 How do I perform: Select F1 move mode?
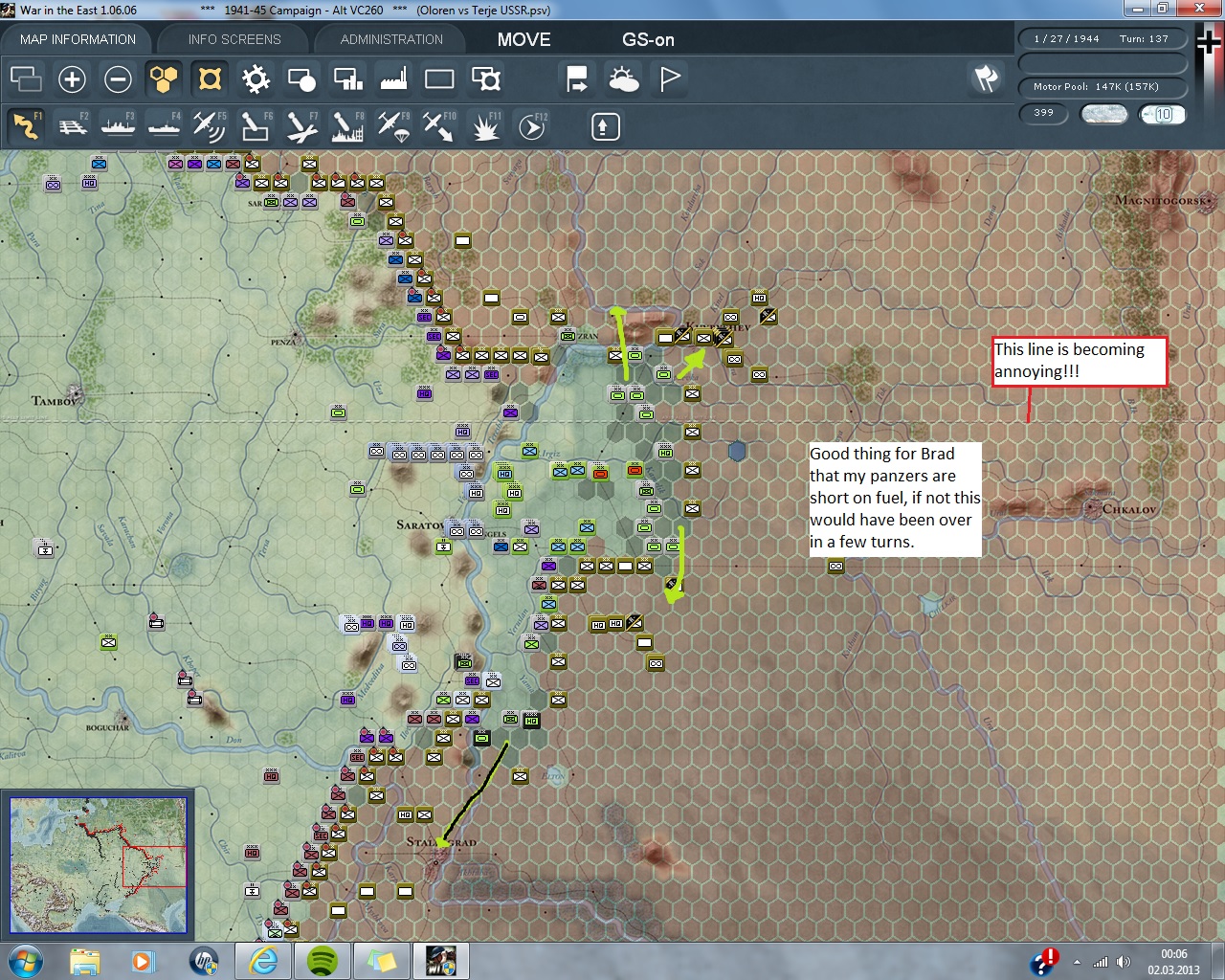(x=26, y=126)
